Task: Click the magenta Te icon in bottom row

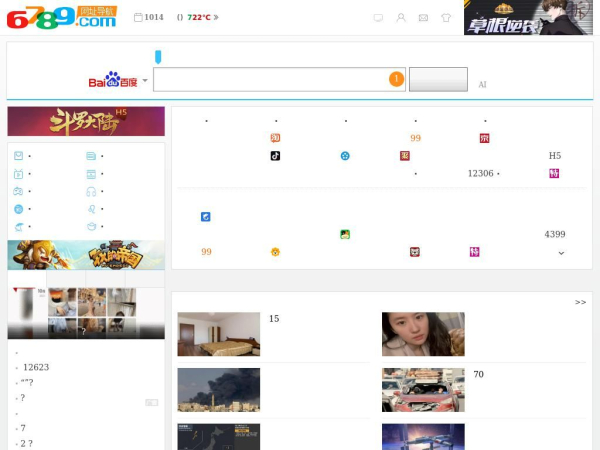Action: point(474,252)
